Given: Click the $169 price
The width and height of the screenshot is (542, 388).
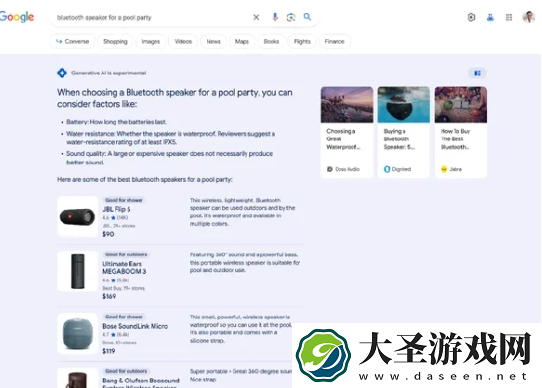Looking at the screenshot, I should [x=109, y=296].
